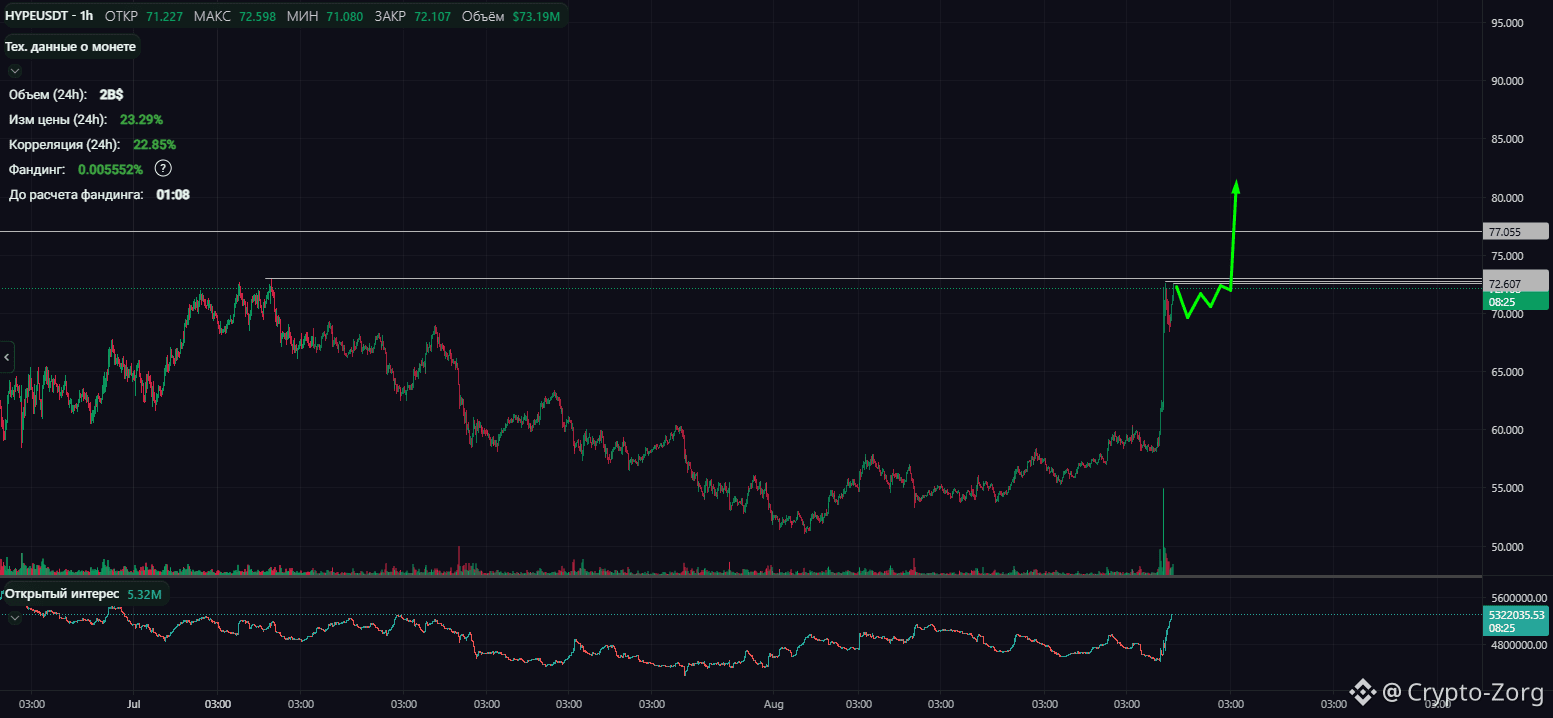Click the МИН value 71.080
1553x718 pixels.
[344, 16]
